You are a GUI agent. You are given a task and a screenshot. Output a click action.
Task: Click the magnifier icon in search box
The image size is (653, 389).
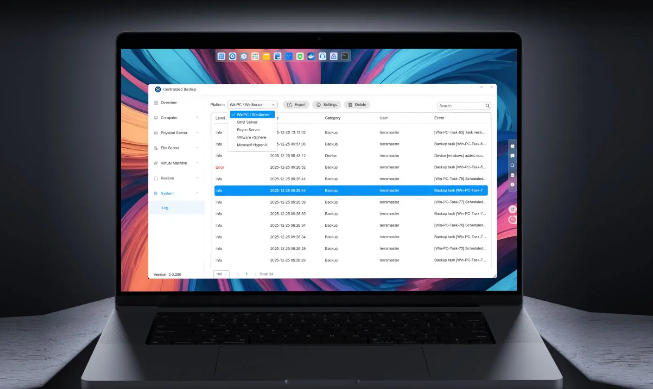click(487, 106)
